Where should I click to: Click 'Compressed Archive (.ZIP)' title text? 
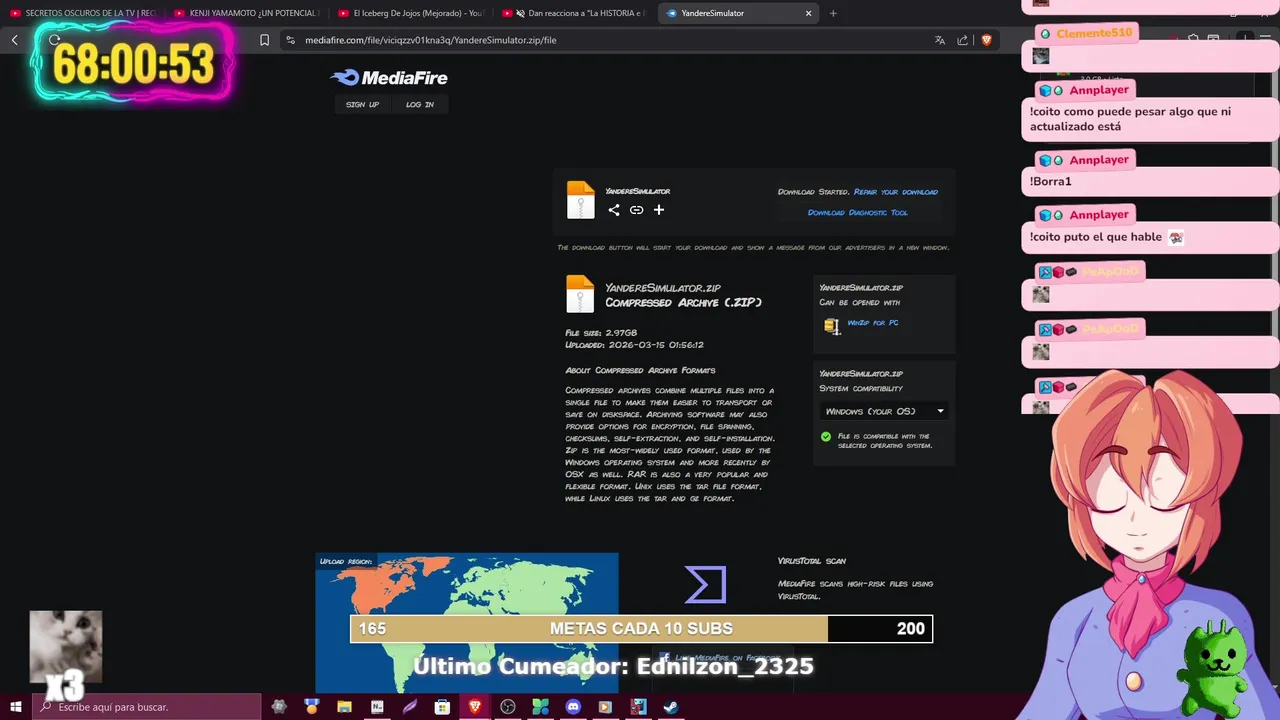pyautogui.click(x=683, y=302)
